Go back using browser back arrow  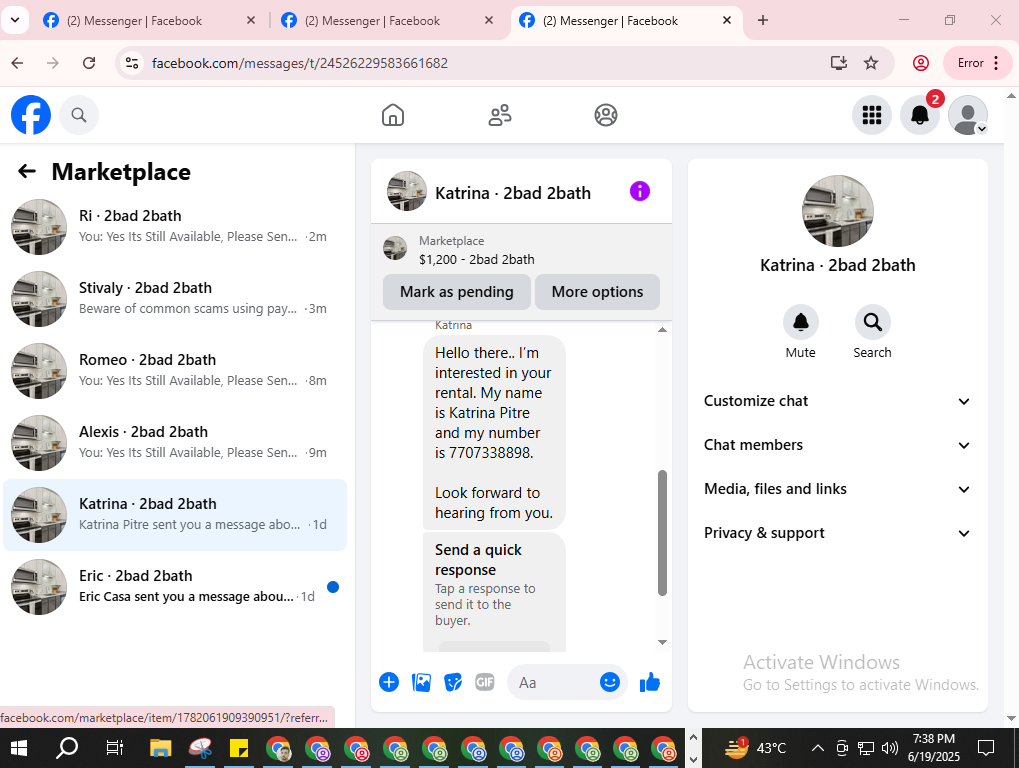(18, 63)
